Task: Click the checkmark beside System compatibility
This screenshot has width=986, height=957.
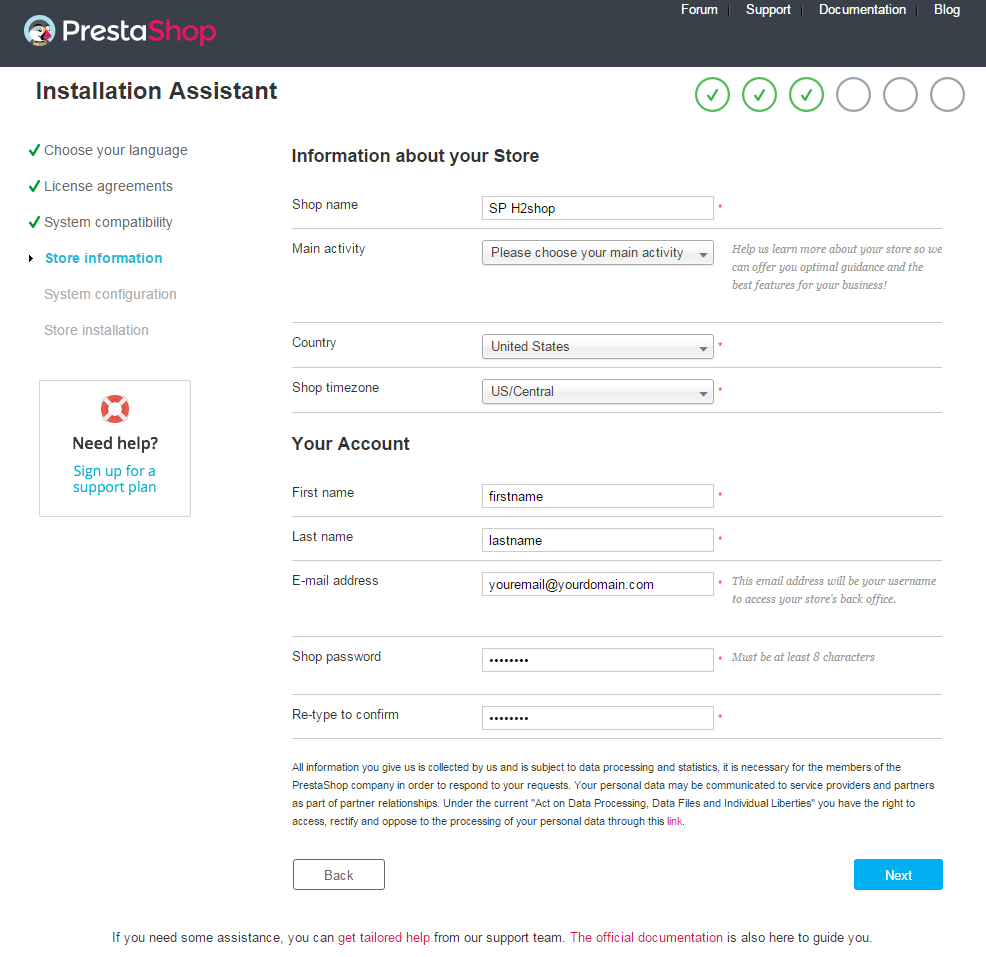Action: pyautogui.click(x=34, y=222)
